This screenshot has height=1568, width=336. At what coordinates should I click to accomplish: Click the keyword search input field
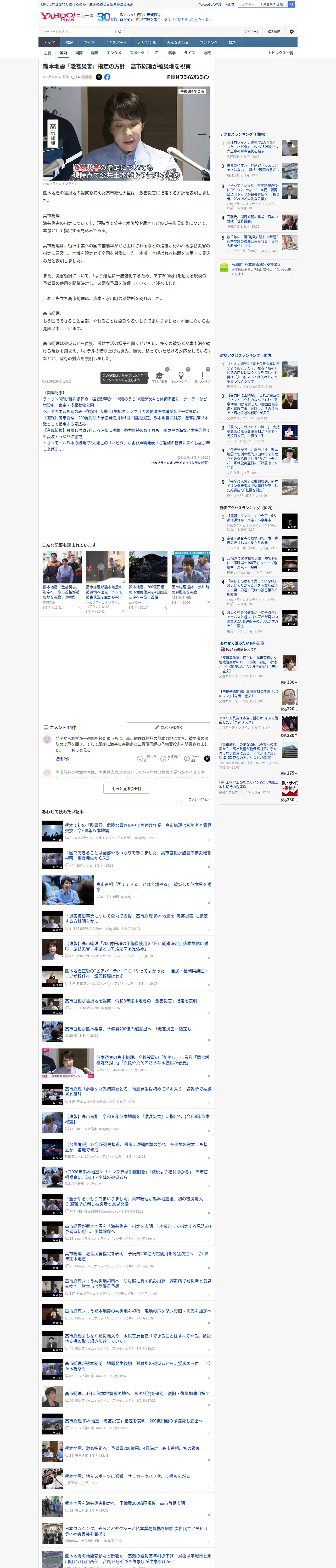tap(79, 32)
